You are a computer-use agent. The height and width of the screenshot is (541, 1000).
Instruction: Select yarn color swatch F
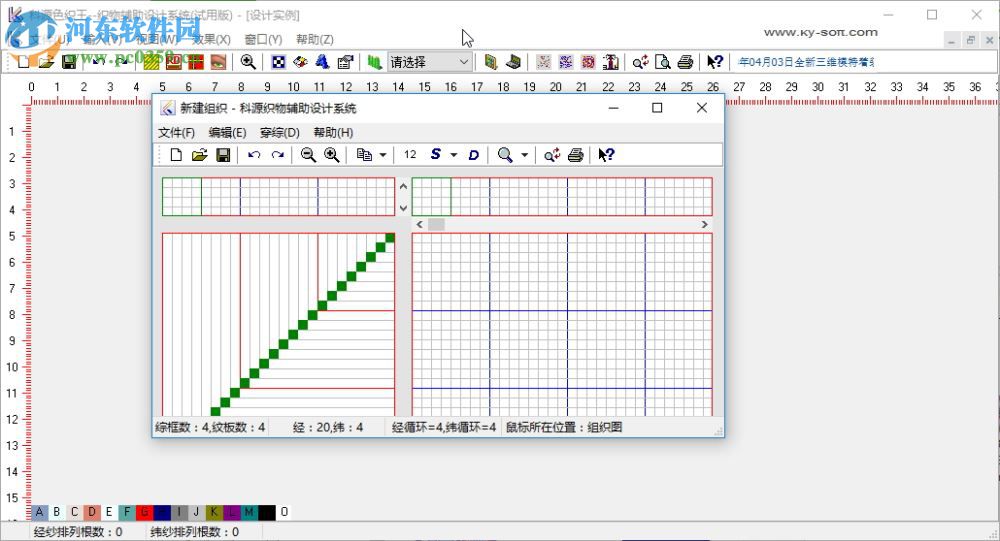tap(127, 512)
